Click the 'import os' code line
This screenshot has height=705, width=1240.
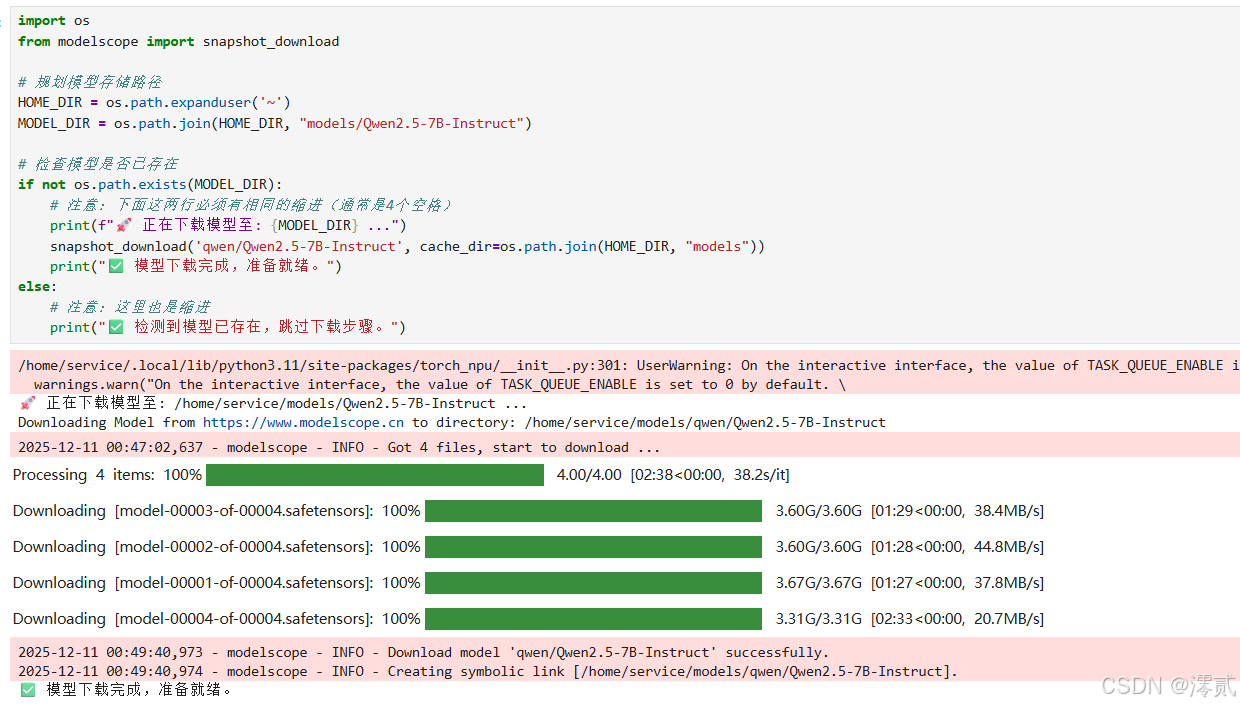click(x=54, y=20)
